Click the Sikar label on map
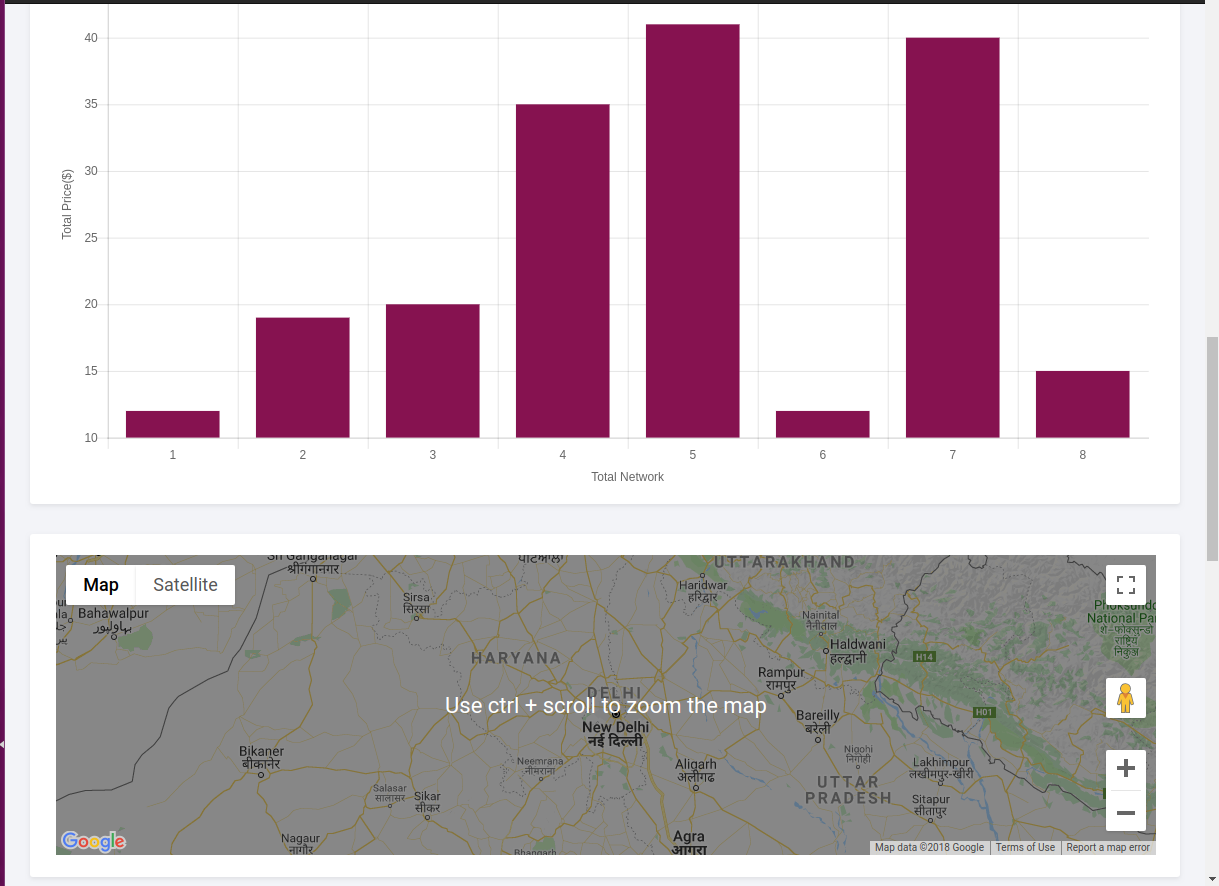This screenshot has width=1219, height=886. [427, 802]
